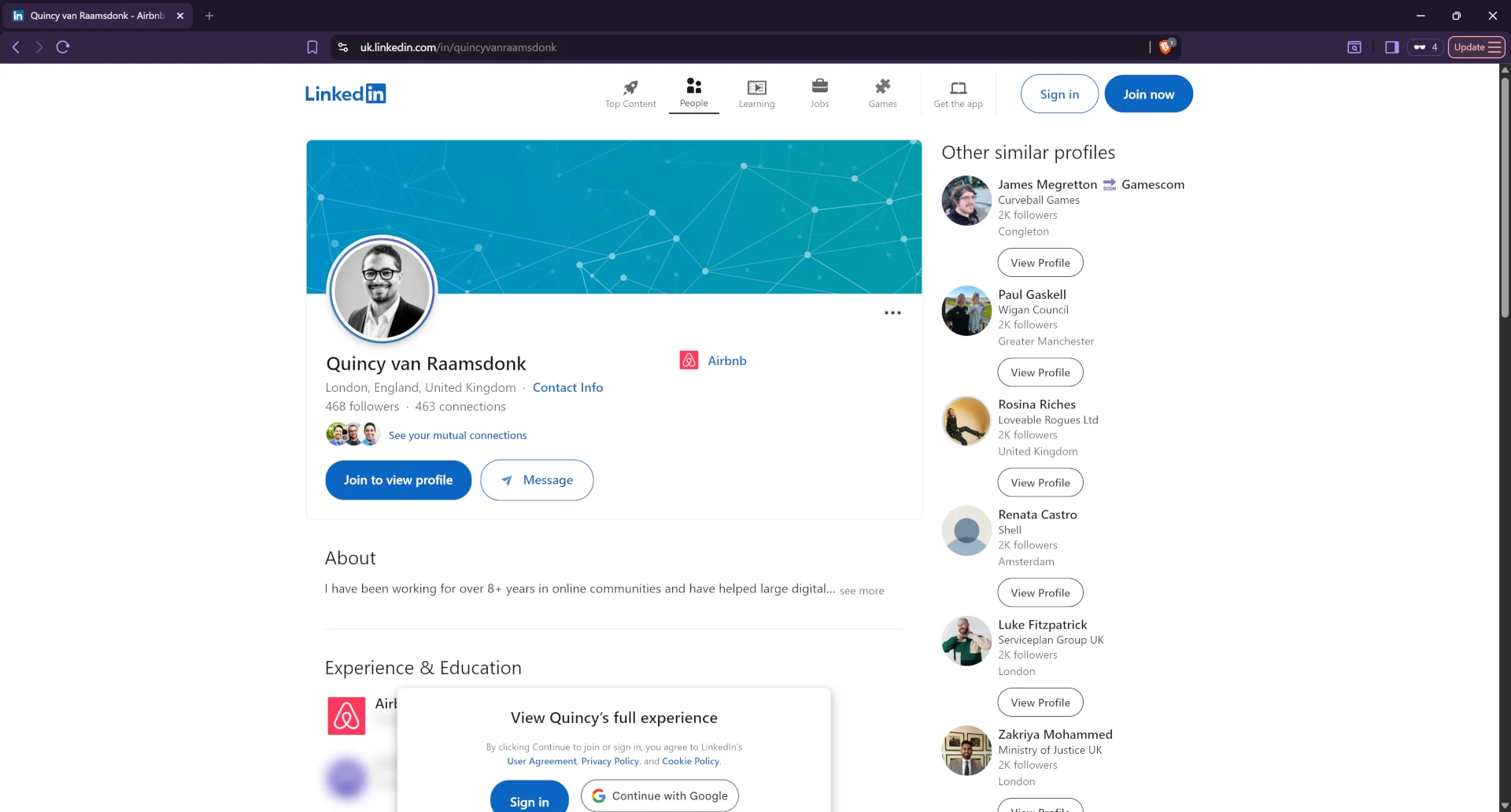Click Continue with Google button
The height and width of the screenshot is (812, 1511).
pos(659,795)
